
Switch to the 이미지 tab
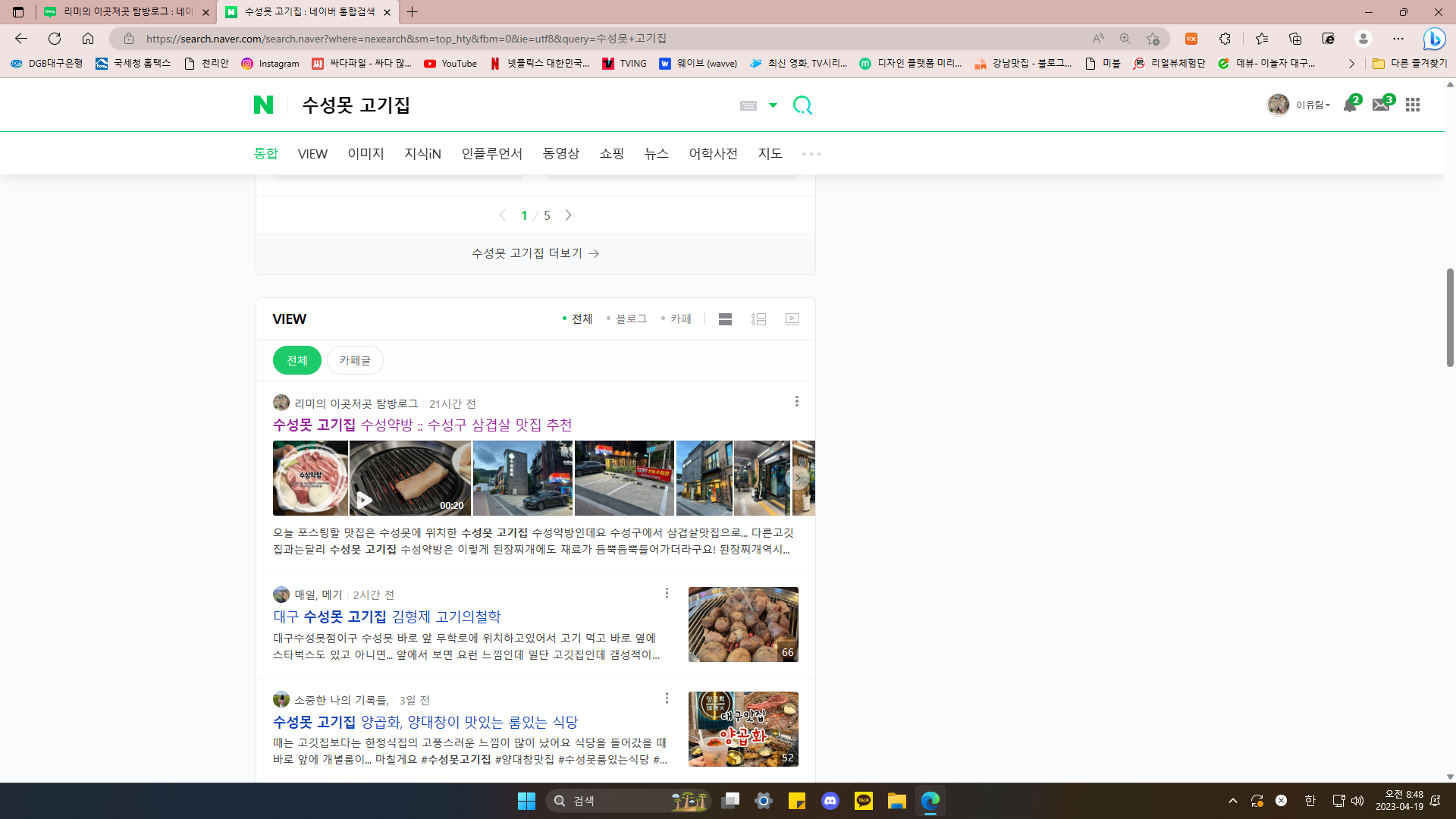(x=366, y=153)
